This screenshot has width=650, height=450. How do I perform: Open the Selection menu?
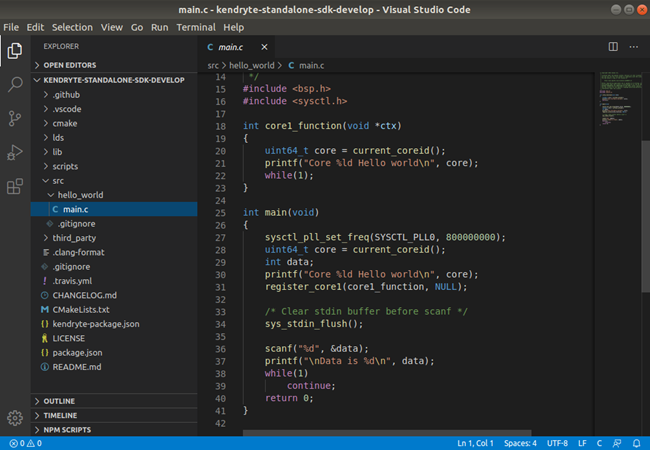[x=72, y=27]
